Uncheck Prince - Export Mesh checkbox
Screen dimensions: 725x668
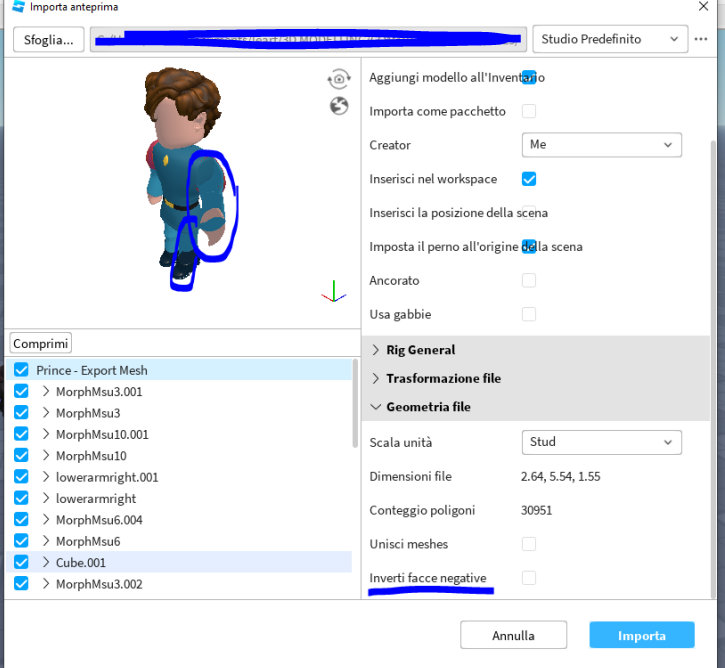pyautogui.click(x=21, y=370)
